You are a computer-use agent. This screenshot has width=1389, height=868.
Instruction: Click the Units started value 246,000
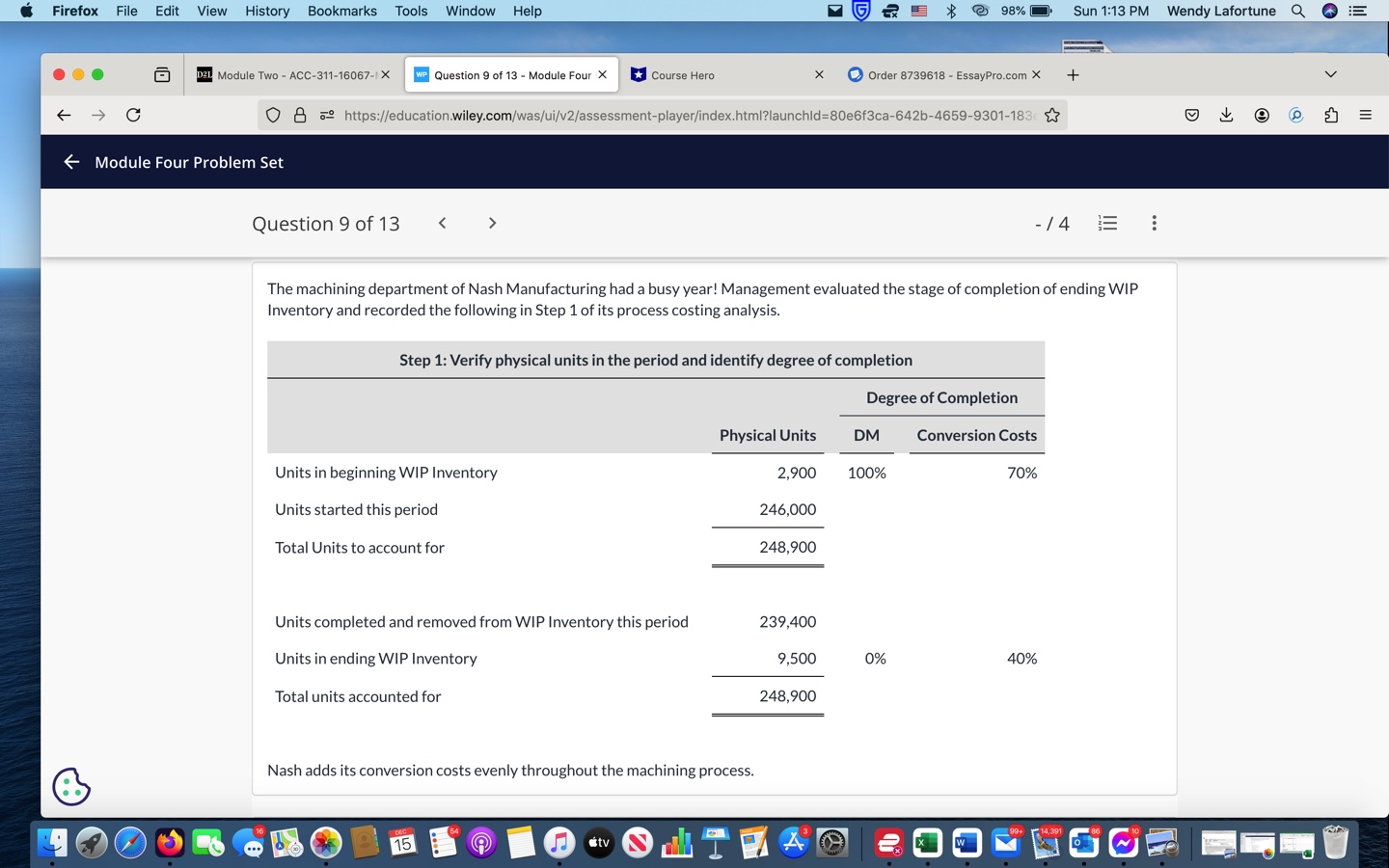click(x=787, y=509)
